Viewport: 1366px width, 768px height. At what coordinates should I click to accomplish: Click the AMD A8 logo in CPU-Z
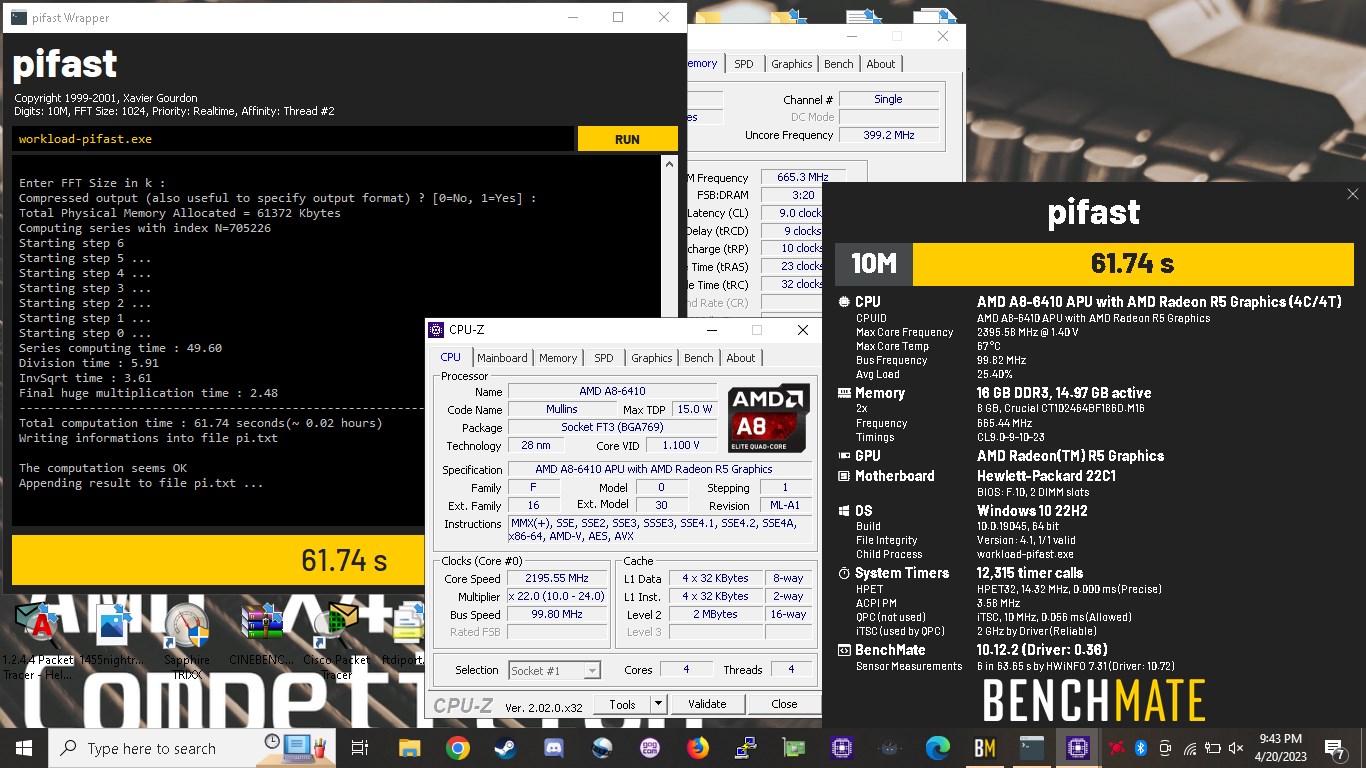coord(769,418)
